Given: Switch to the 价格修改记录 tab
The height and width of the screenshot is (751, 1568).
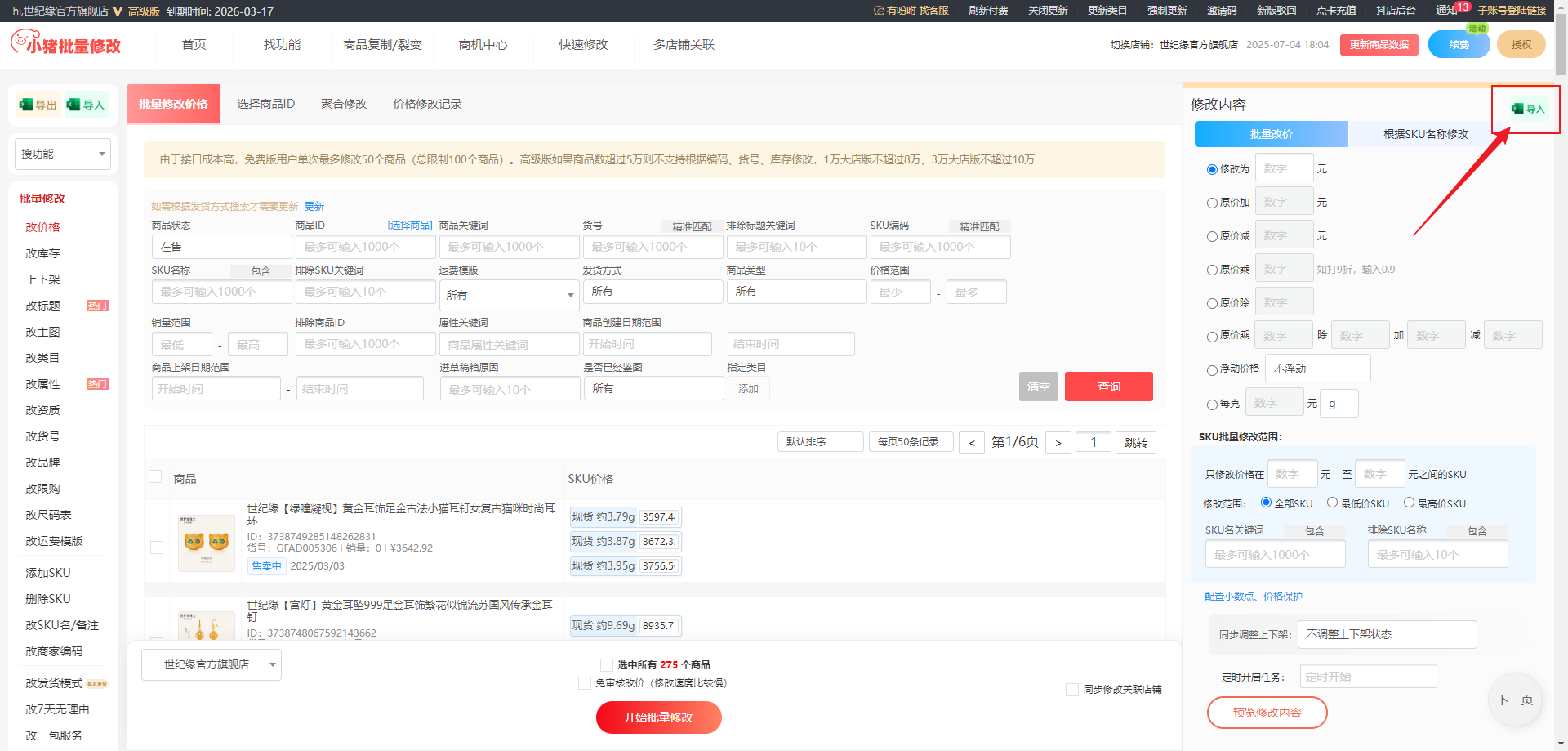Looking at the screenshot, I should coord(427,104).
